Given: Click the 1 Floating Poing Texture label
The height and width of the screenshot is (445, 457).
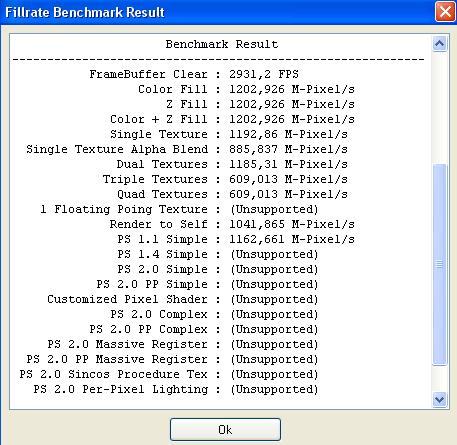Looking at the screenshot, I should (x=124, y=209).
